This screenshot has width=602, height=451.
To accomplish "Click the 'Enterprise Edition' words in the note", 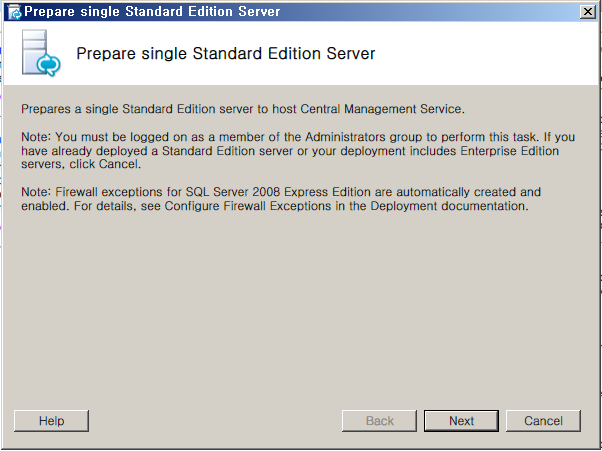I will tap(509, 150).
